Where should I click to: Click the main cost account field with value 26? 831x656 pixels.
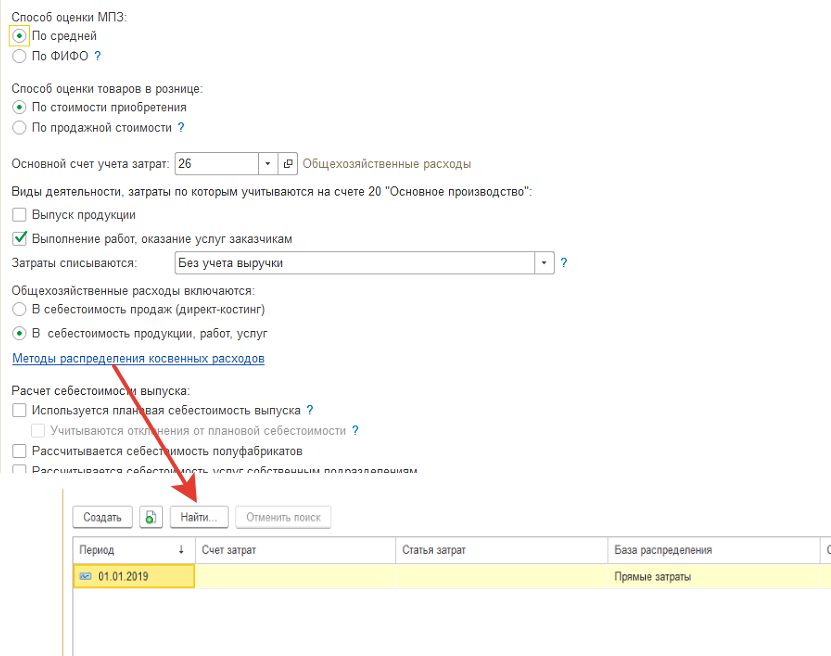[x=217, y=164]
